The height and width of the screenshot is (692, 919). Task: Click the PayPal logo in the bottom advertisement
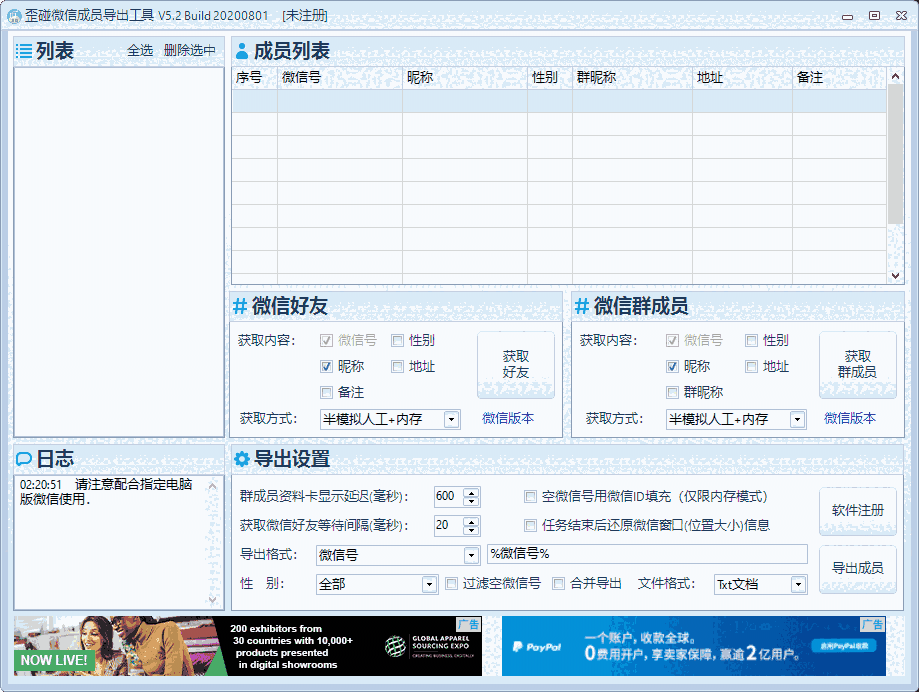click(539, 646)
